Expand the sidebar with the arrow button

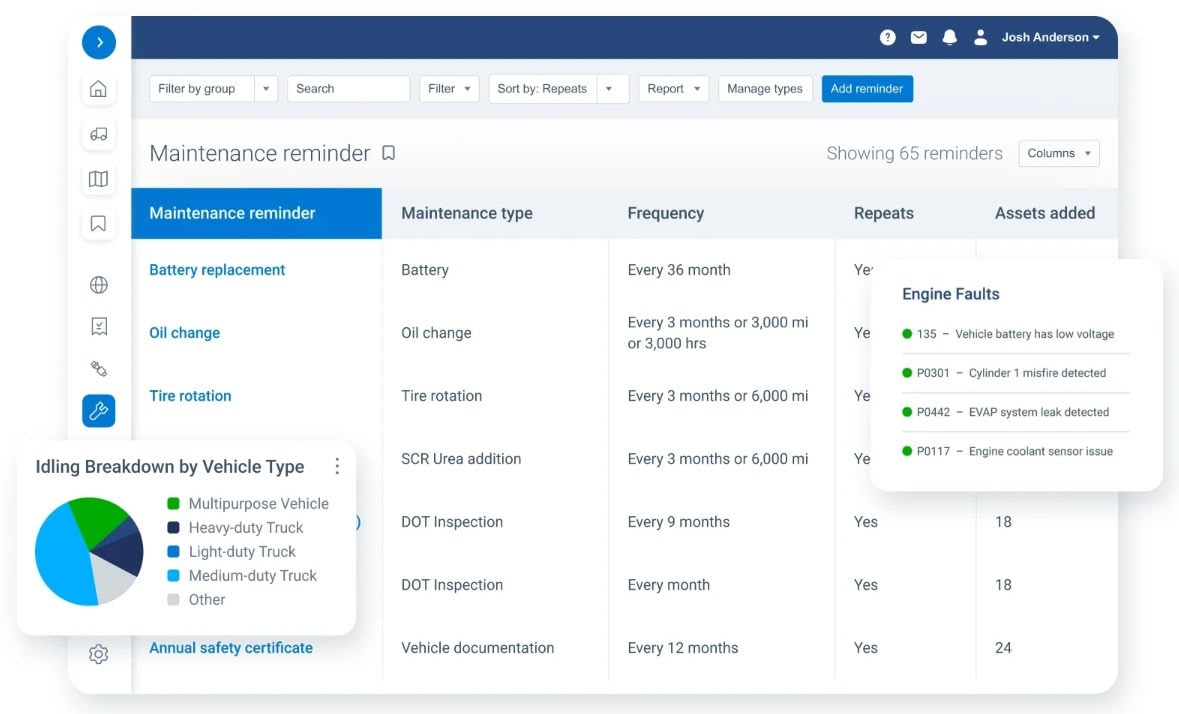[x=99, y=42]
